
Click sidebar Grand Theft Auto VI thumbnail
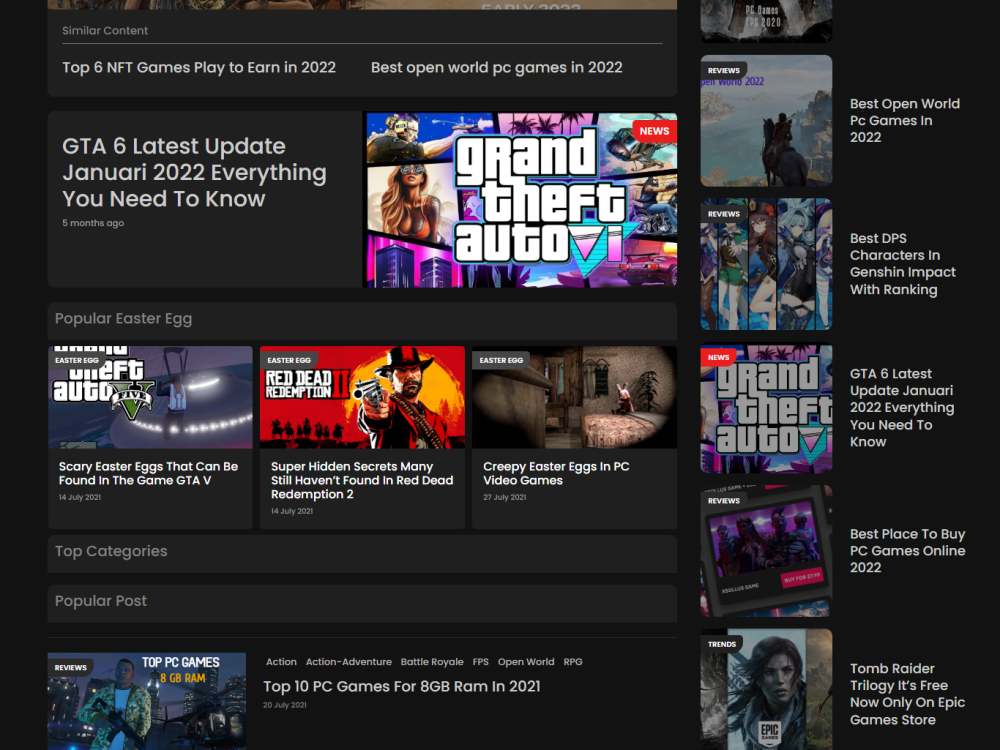click(767, 409)
